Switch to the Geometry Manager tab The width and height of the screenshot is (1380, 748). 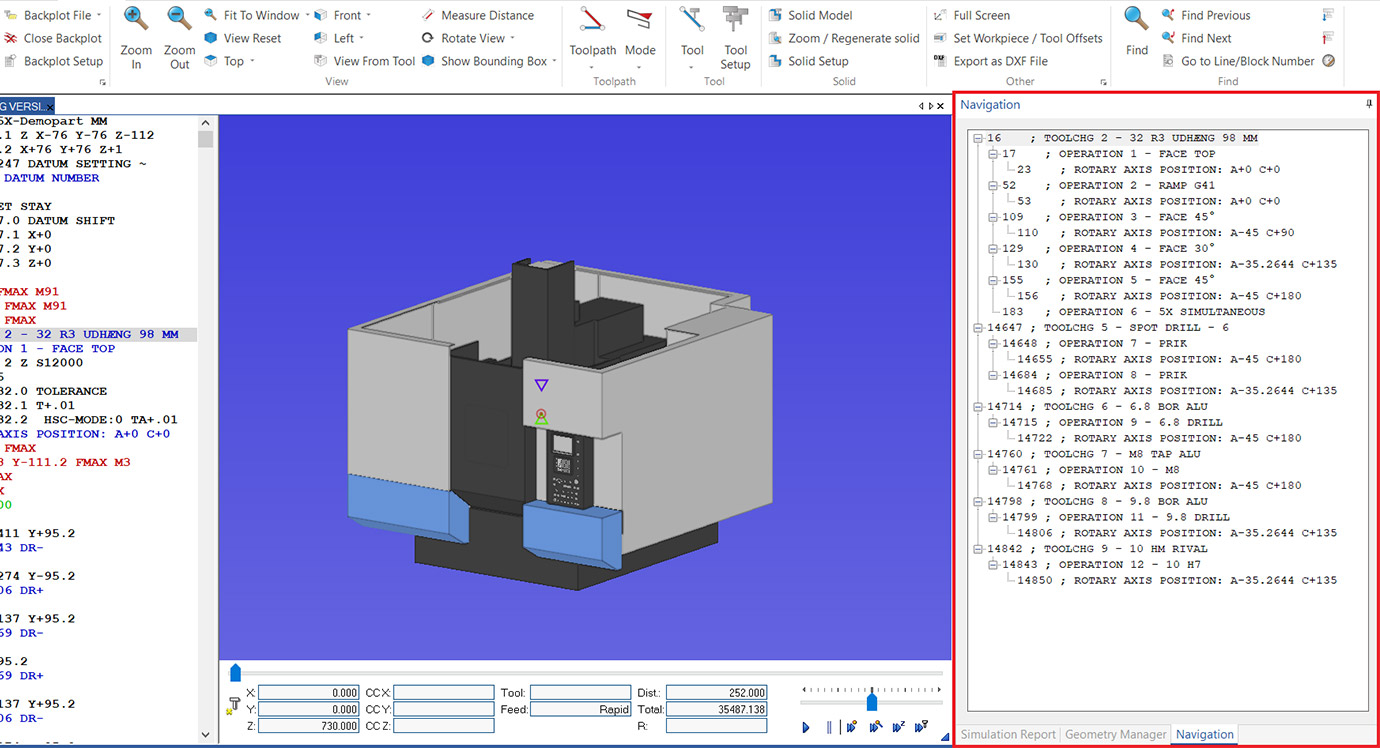tap(1115, 734)
